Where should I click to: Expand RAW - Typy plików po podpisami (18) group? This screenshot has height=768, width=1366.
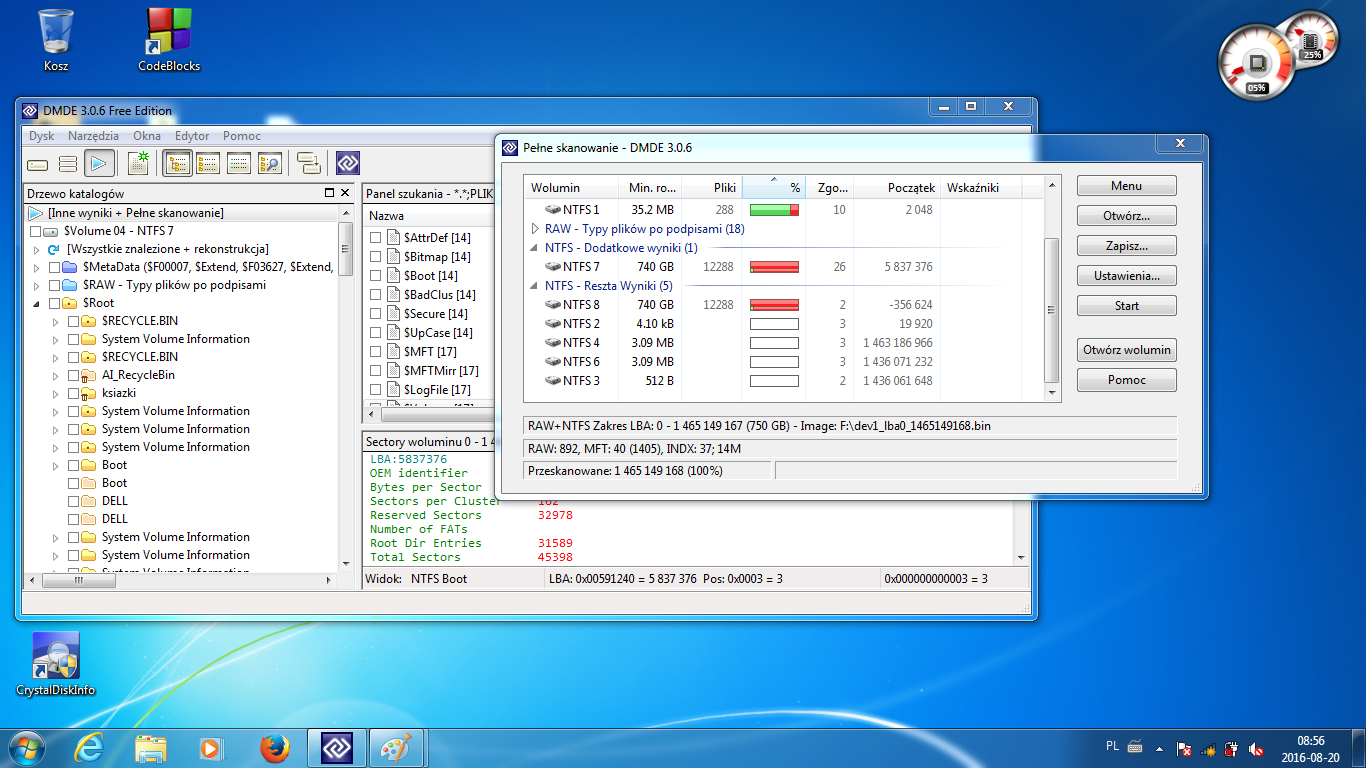coord(535,229)
